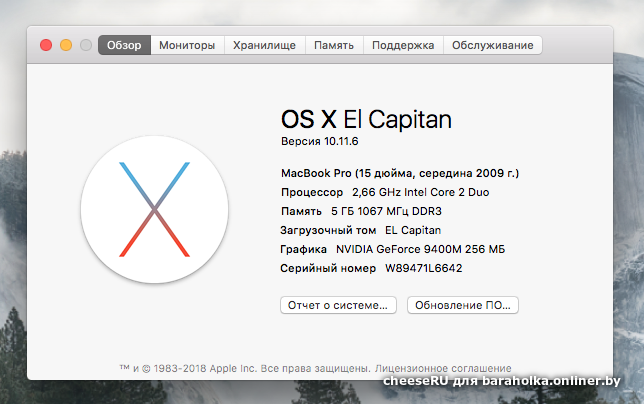Viewport: 644px width, 404px height.
Task: Open the Лицензионное соглашение link
Action: point(443,368)
